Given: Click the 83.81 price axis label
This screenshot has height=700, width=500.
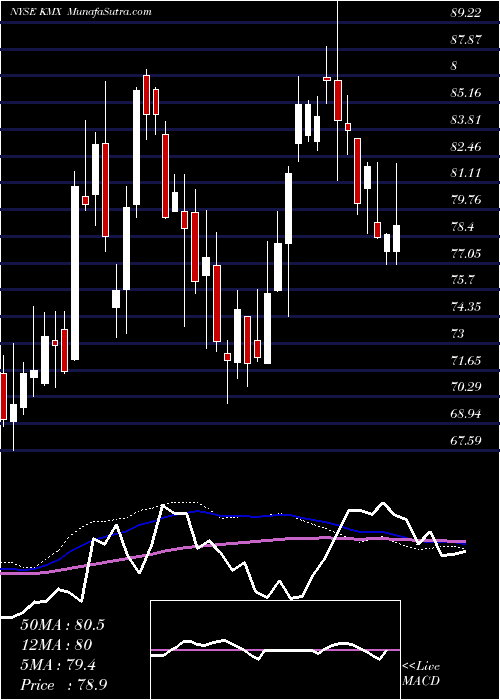Looking at the screenshot, I should pos(466,120).
